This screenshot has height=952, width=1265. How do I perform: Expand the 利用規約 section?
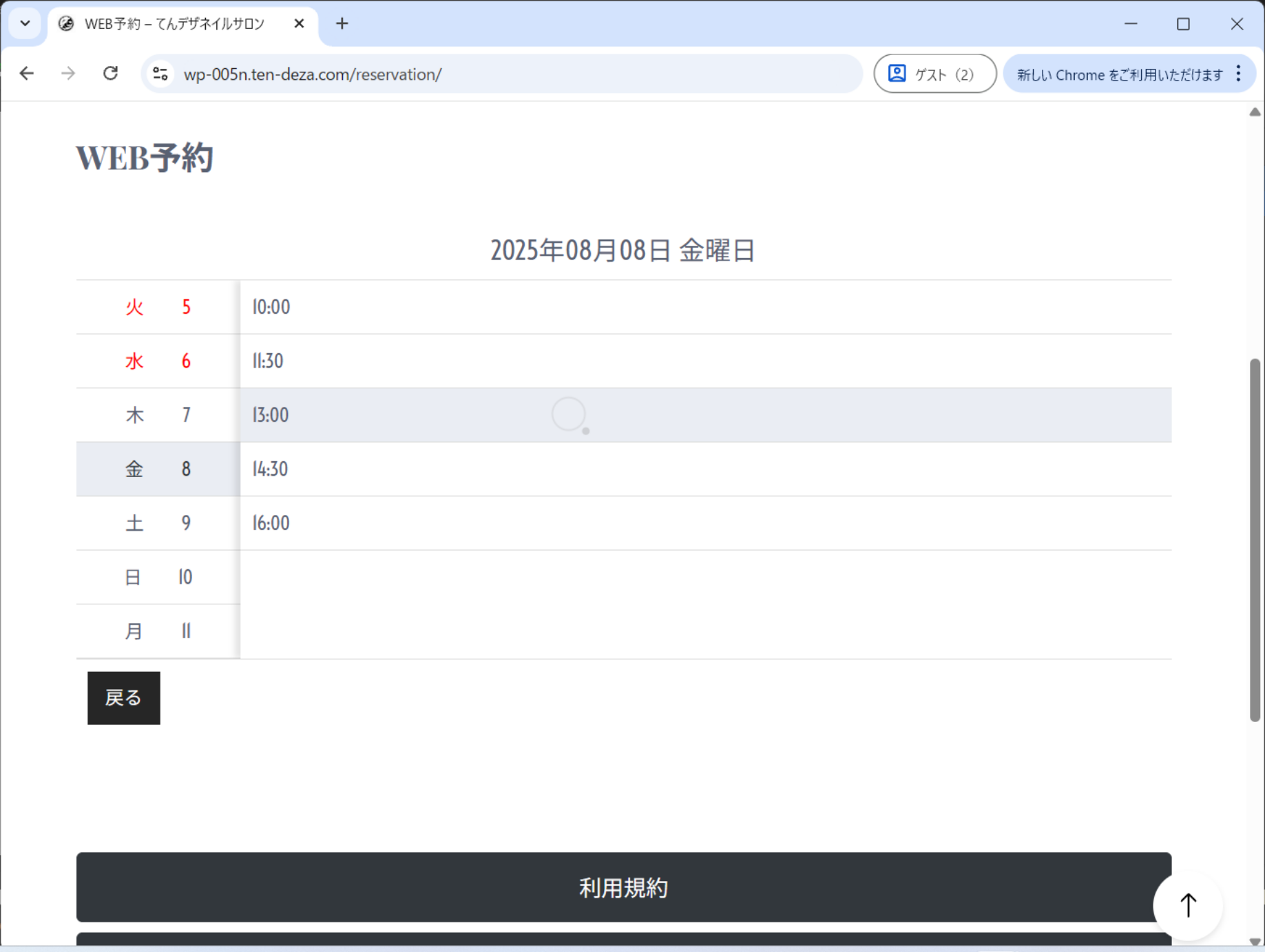click(x=623, y=887)
